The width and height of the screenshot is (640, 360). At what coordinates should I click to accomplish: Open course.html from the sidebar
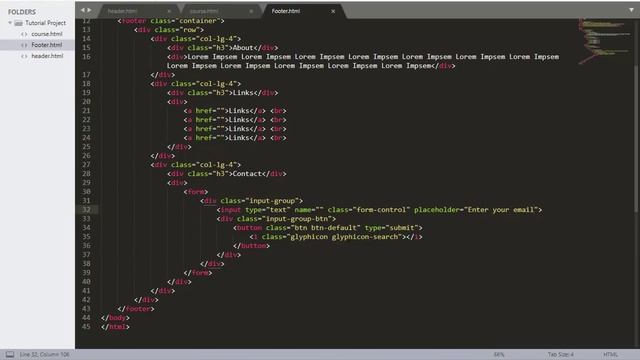pyautogui.click(x=47, y=34)
